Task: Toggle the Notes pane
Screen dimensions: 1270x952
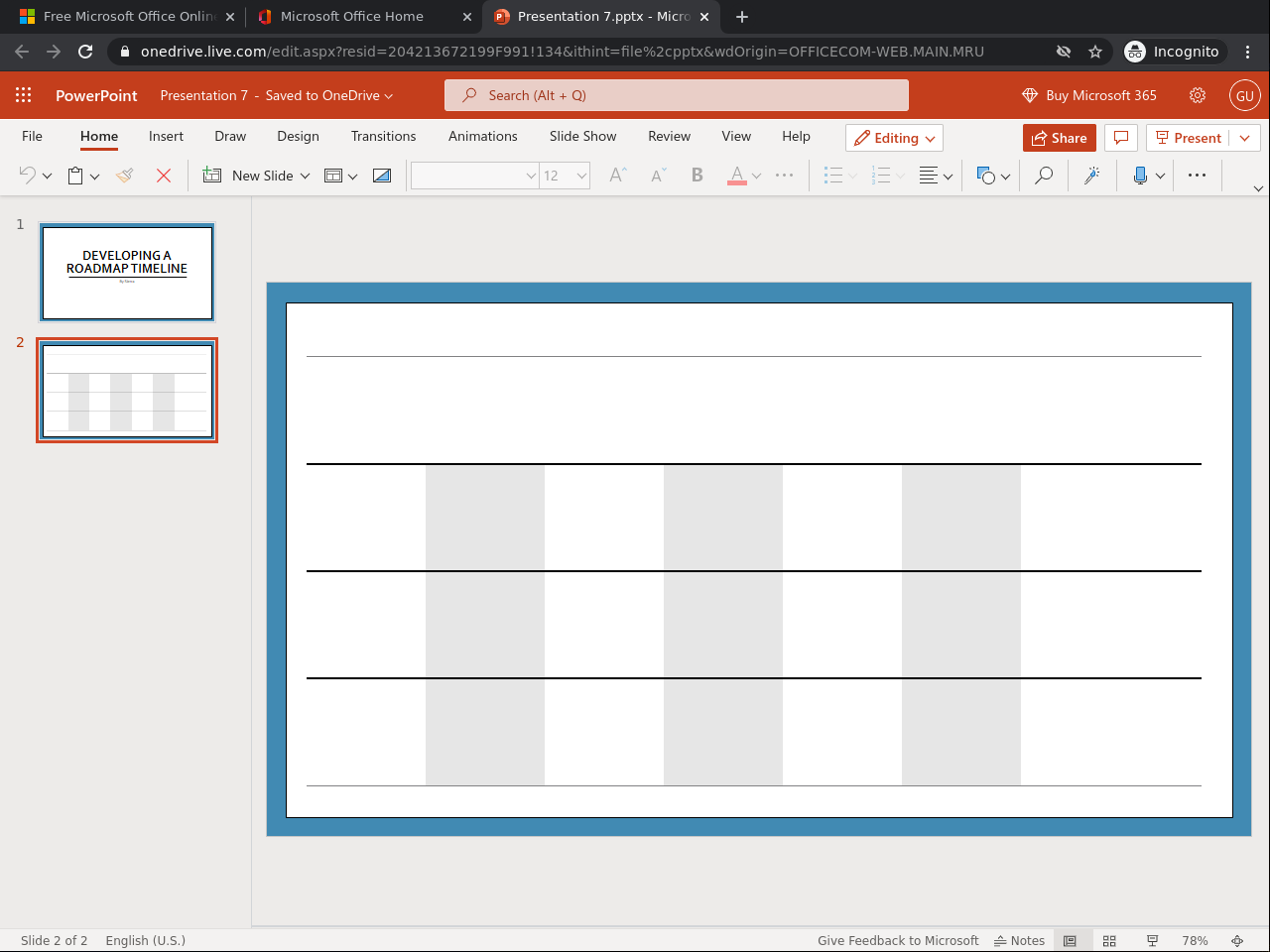Action: tap(1019, 940)
